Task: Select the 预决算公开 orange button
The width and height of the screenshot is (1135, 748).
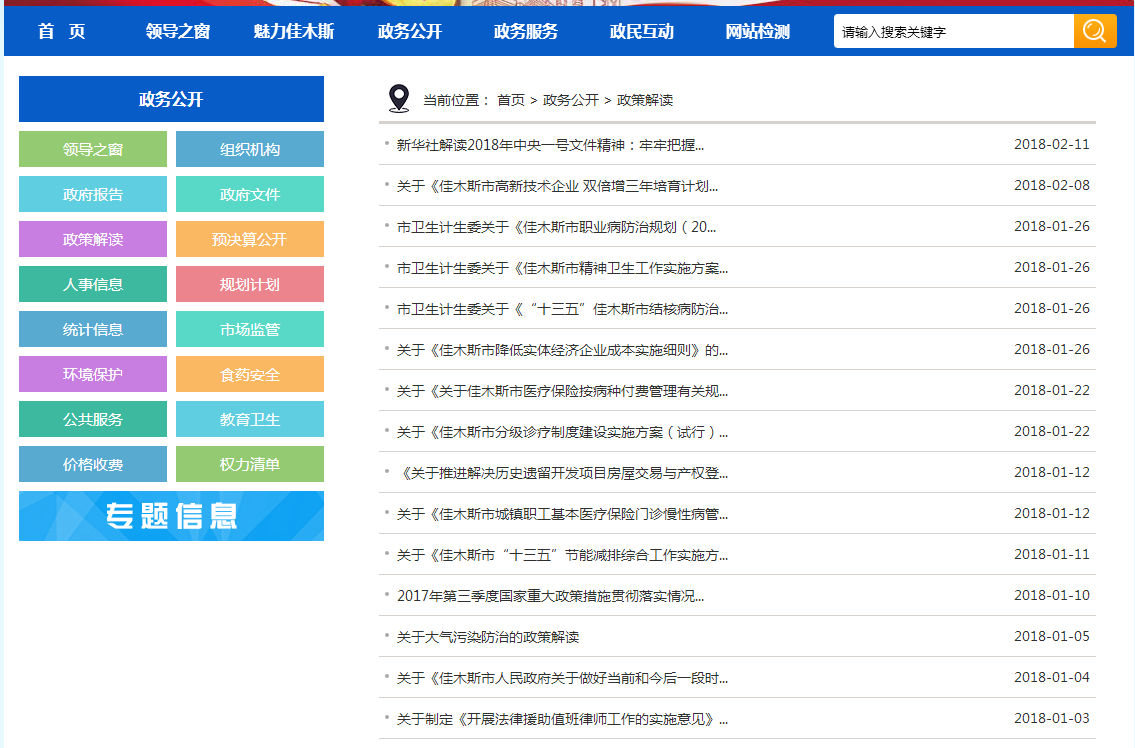Action: 250,240
